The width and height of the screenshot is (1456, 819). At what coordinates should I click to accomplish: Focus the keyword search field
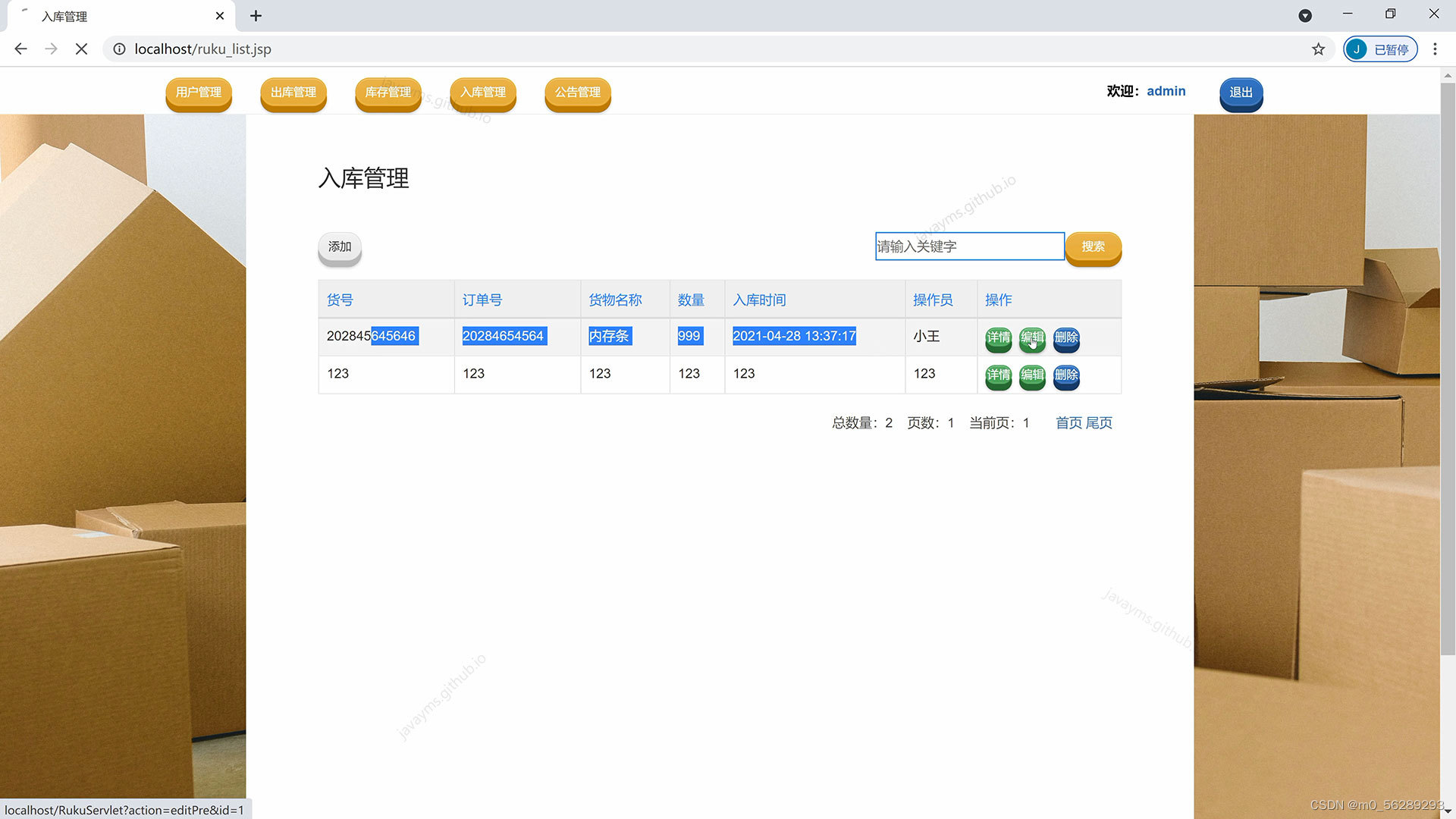click(x=970, y=246)
